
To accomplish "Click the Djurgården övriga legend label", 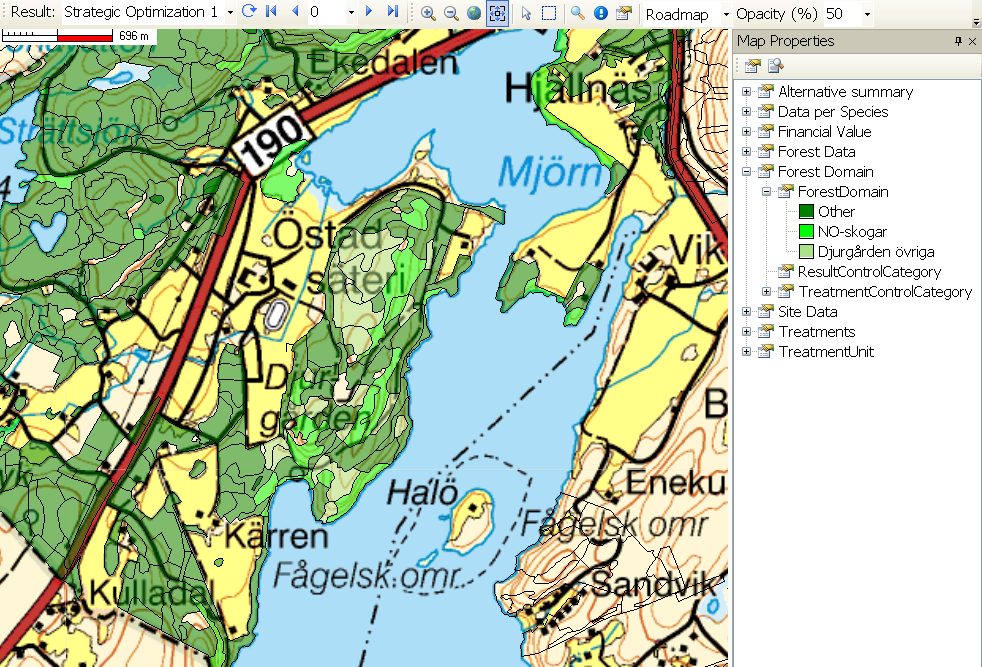I will pos(876,252).
